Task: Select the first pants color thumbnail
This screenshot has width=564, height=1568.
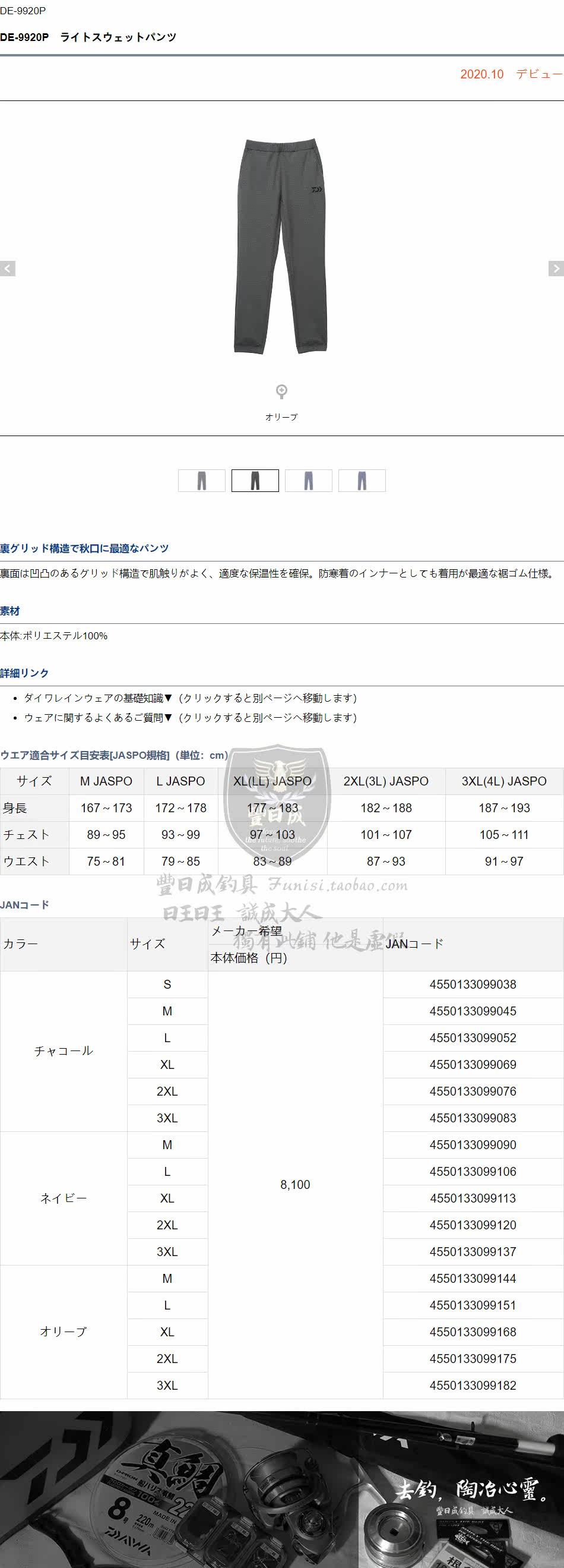Action: click(x=202, y=480)
